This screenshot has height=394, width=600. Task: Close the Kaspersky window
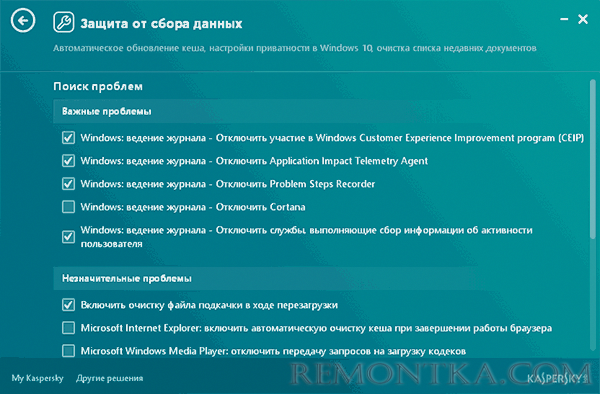point(583,19)
